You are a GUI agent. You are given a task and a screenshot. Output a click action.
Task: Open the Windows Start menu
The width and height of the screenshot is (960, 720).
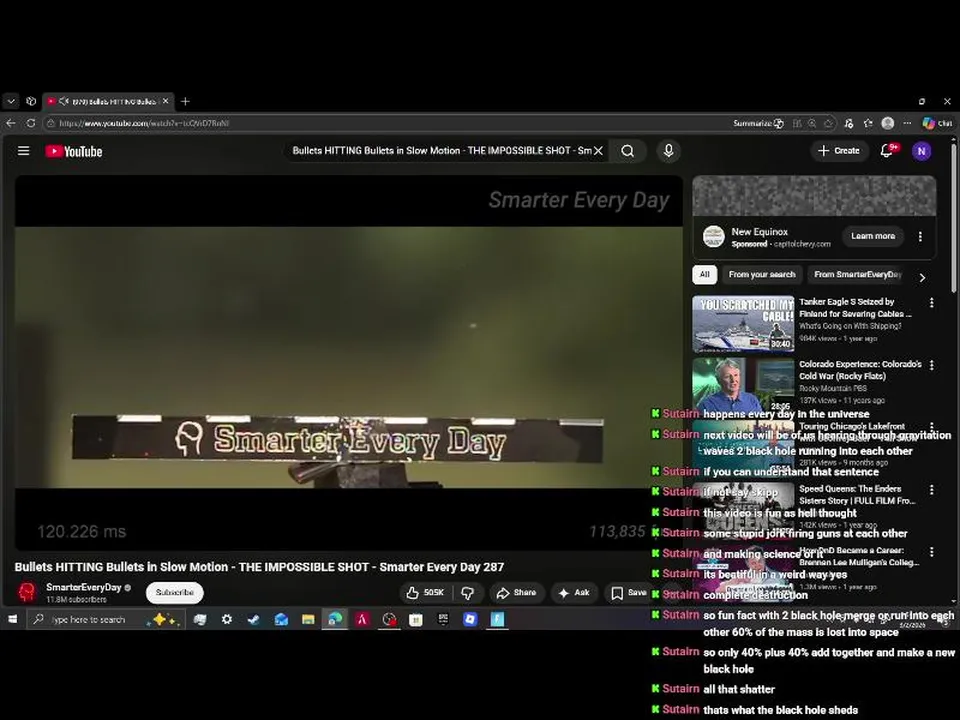click(12, 619)
